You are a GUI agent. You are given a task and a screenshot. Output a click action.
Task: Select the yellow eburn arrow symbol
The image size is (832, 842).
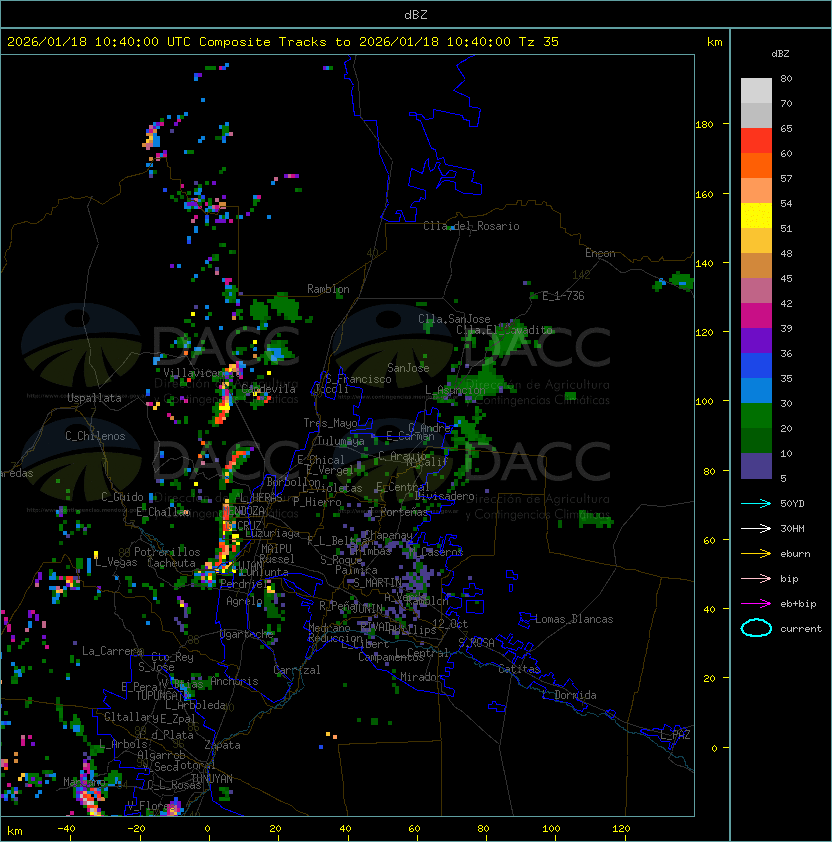[x=756, y=553]
